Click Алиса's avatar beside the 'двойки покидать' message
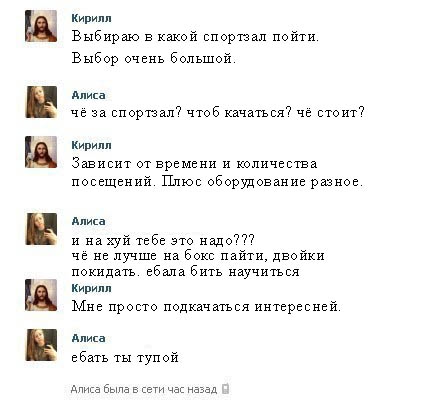Viewport: 432px width, 400px height. pos(41,229)
